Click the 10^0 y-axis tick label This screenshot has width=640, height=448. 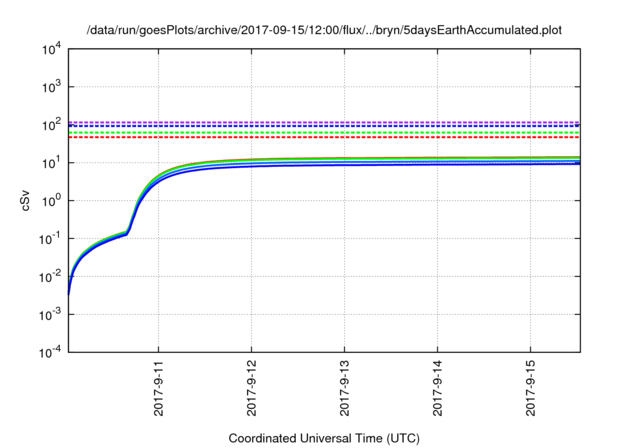tap(51, 201)
